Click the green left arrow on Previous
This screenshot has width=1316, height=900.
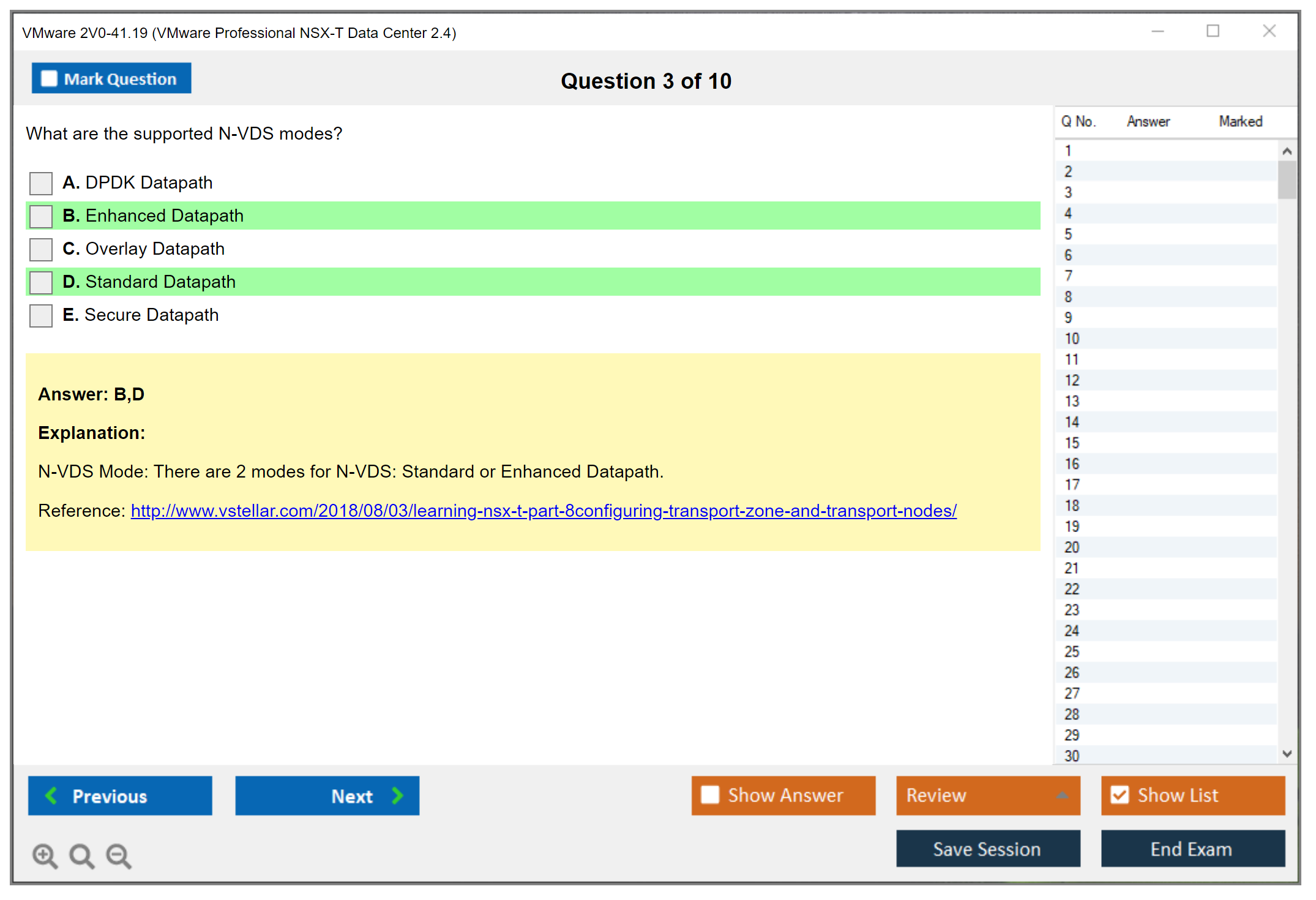click(52, 796)
